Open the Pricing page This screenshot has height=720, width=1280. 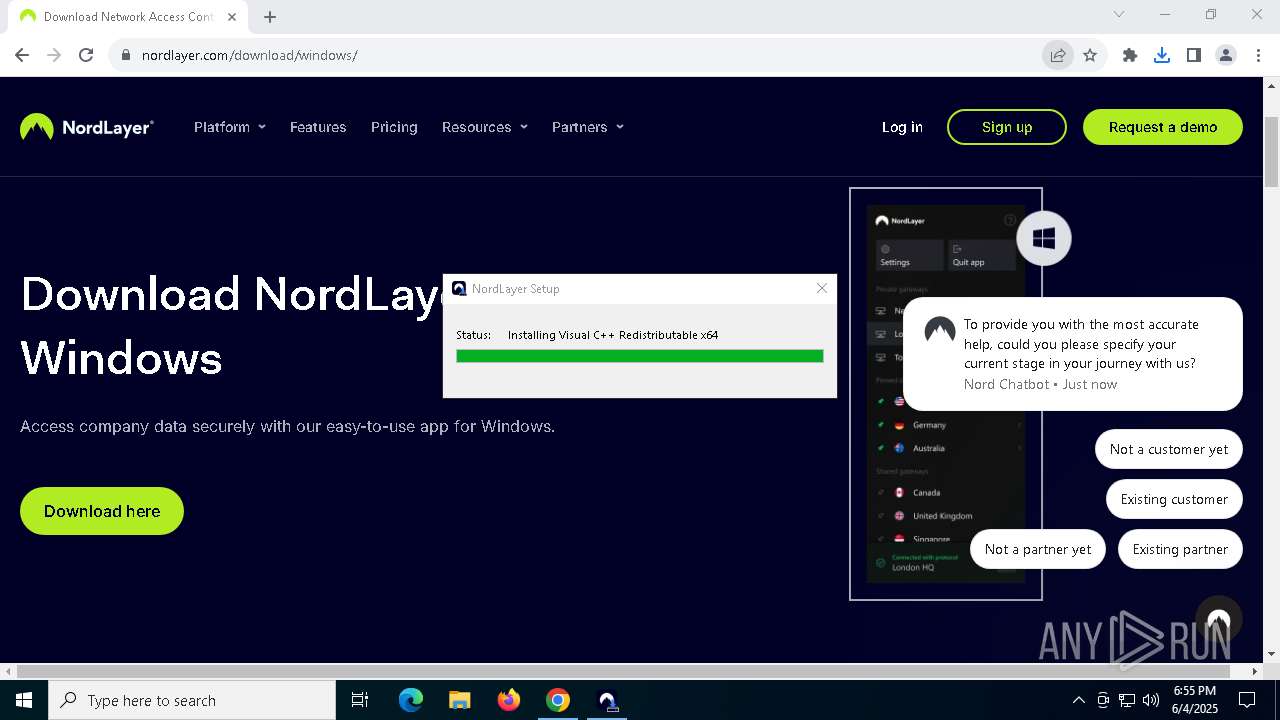click(394, 127)
